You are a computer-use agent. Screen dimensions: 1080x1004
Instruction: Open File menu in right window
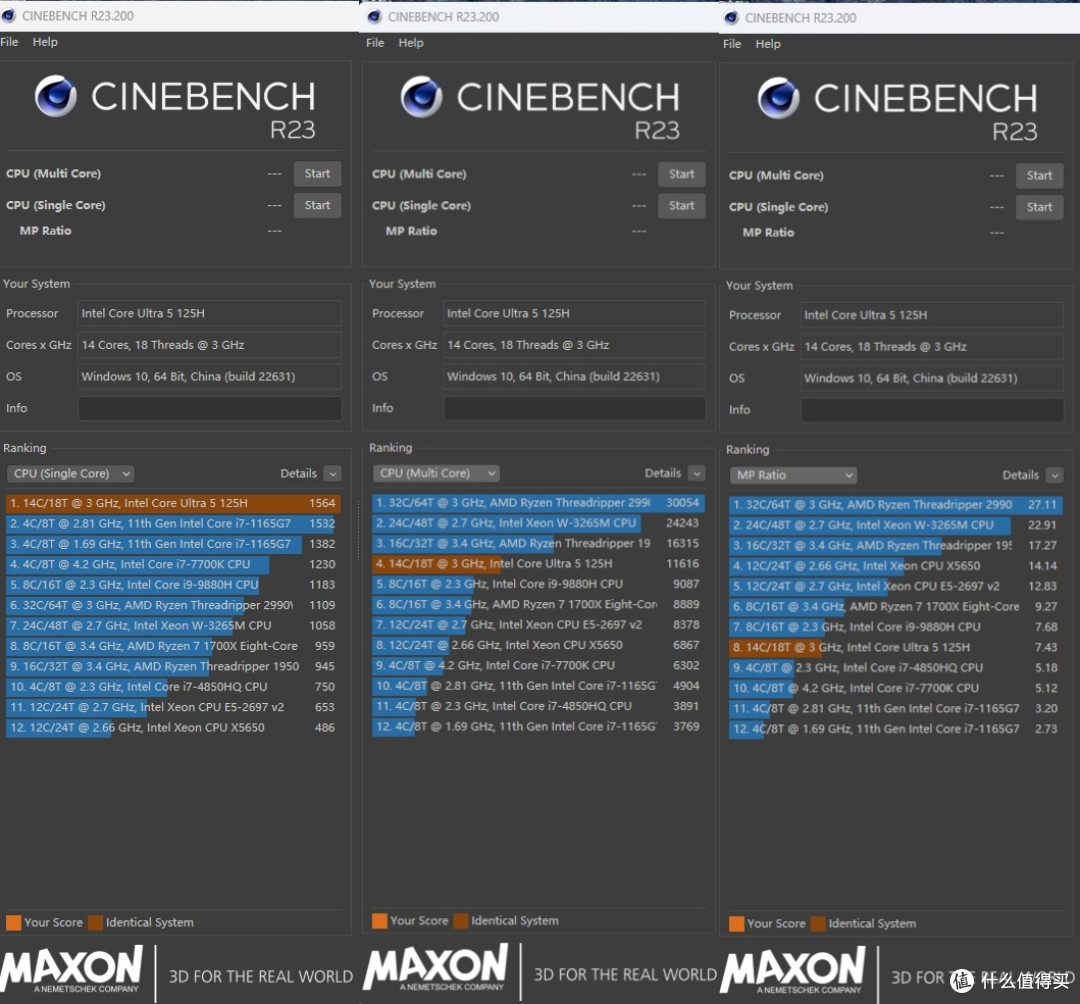pyautogui.click(x=732, y=44)
